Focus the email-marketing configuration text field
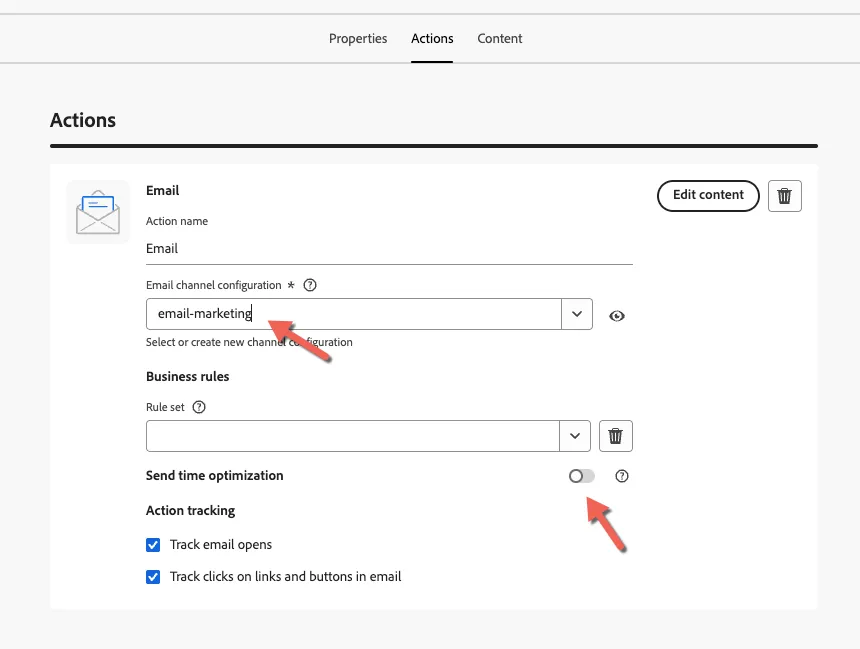The image size is (860, 649). tap(354, 314)
